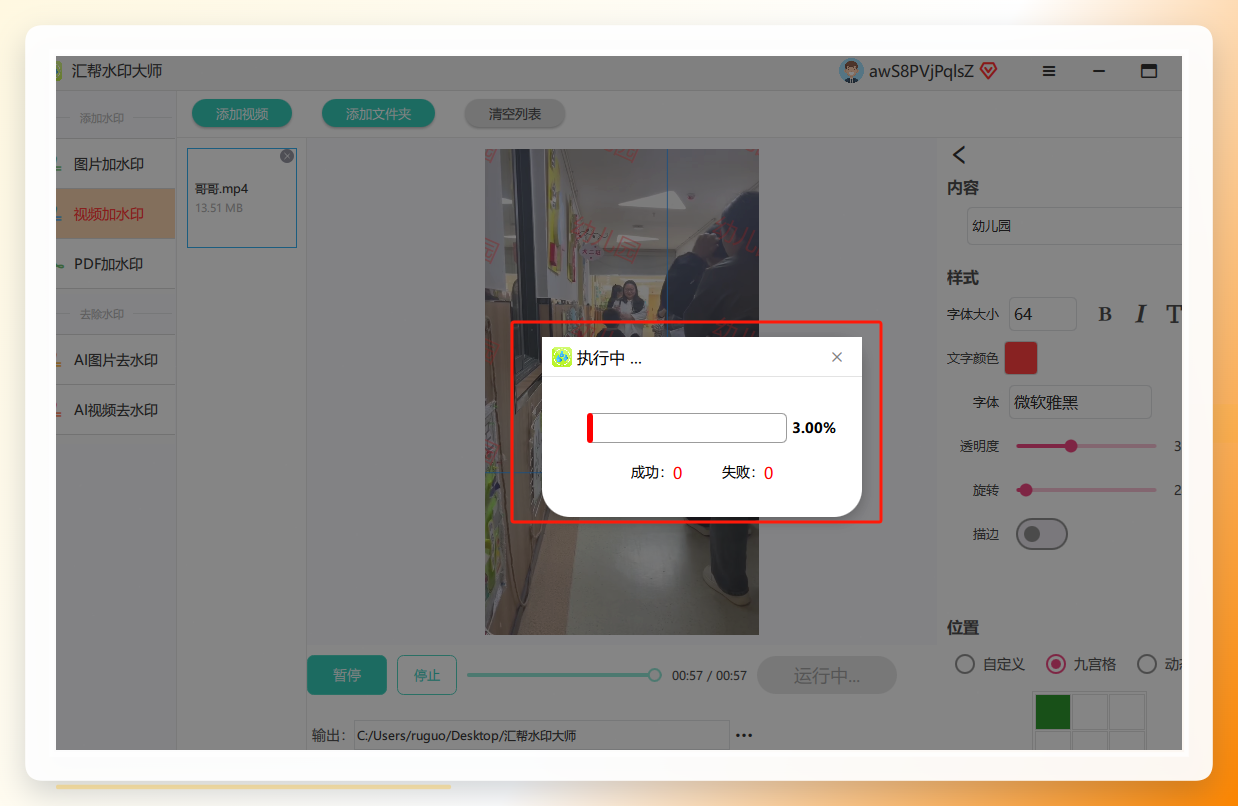Click the red 文字颜色 color swatch
Screen dimensions: 1238x806
pos(1021,358)
